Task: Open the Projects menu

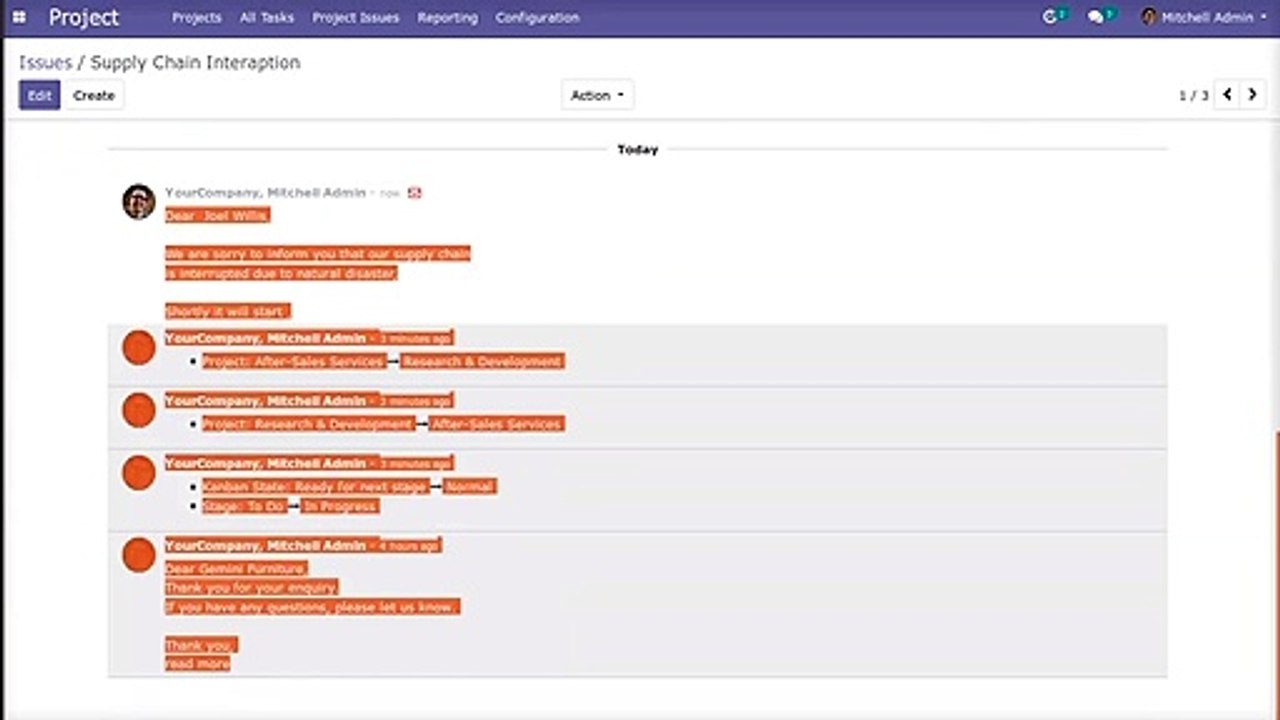Action: (196, 17)
